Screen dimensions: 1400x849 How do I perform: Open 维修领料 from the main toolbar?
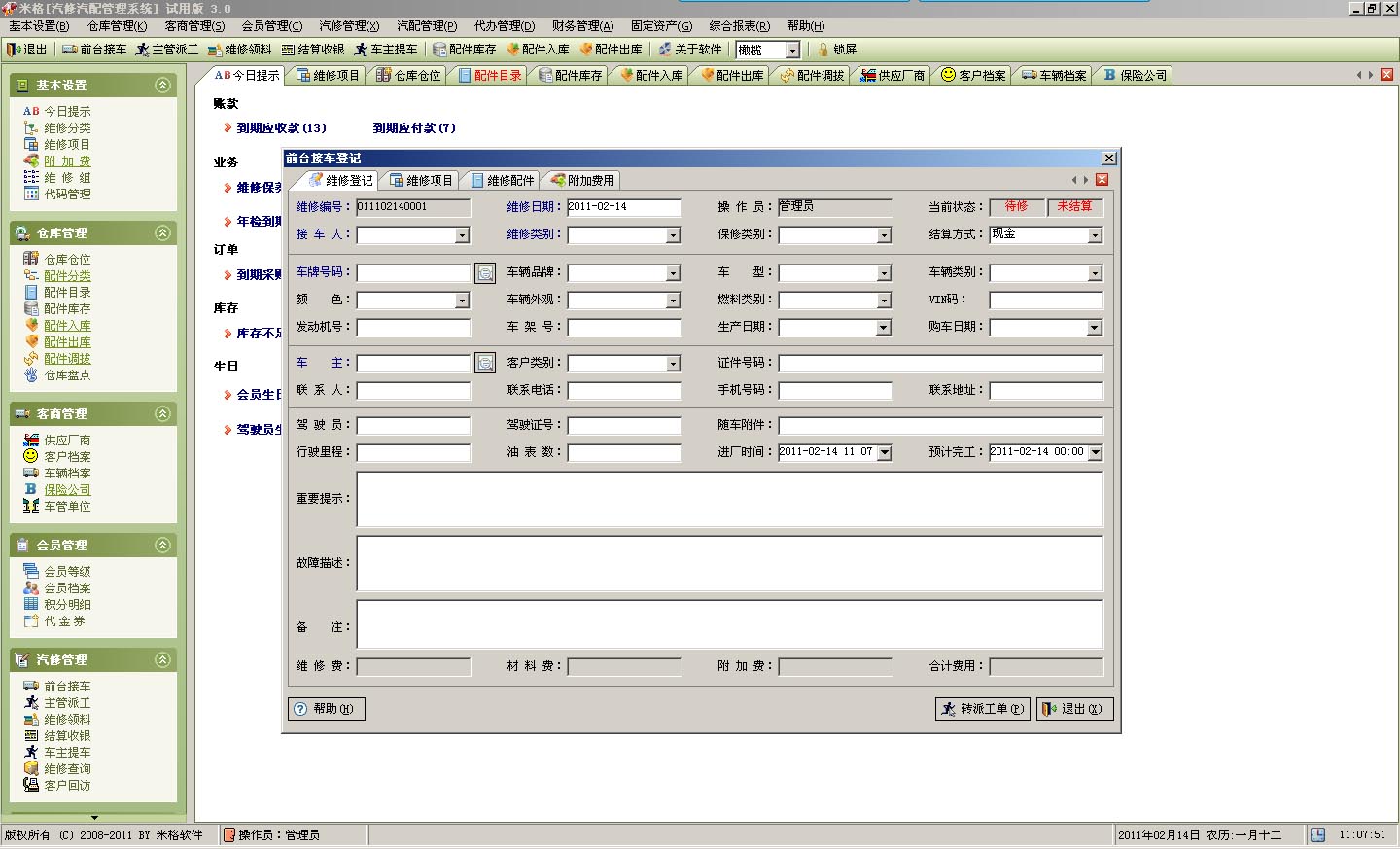(x=240, y=50)
